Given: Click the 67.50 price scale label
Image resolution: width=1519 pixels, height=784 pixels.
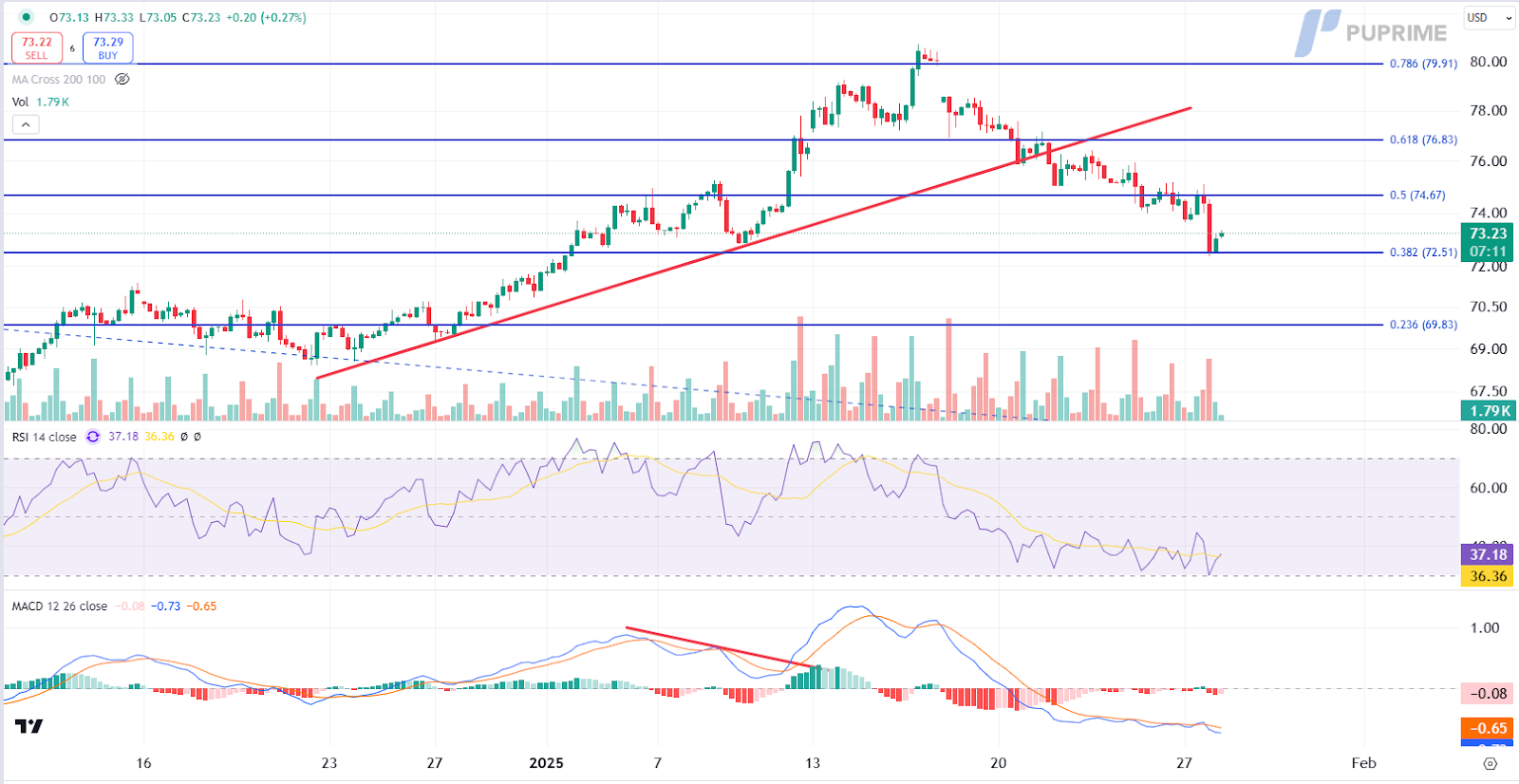Looking at the screenshot, I should click(x=1488, y=391).
